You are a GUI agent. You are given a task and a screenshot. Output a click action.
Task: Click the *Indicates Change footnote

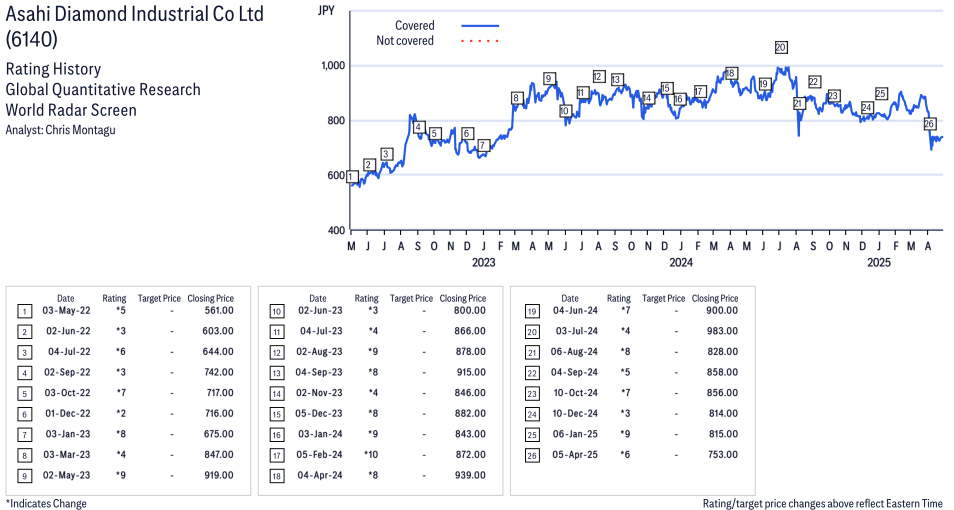coord(46,503)
